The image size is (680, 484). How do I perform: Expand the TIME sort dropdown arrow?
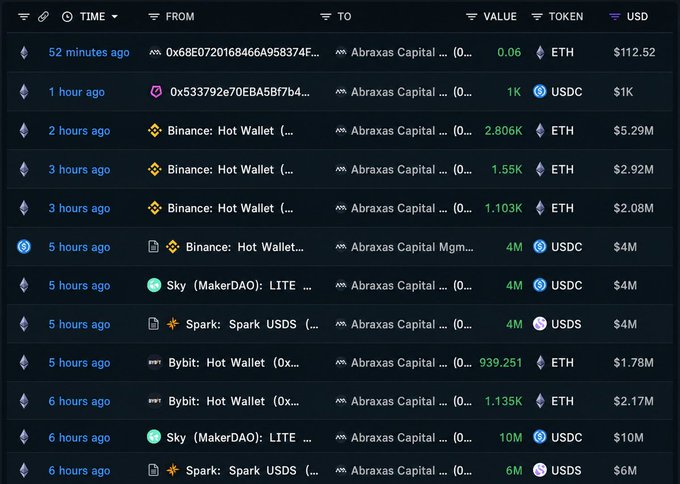(x=114, y=17)
